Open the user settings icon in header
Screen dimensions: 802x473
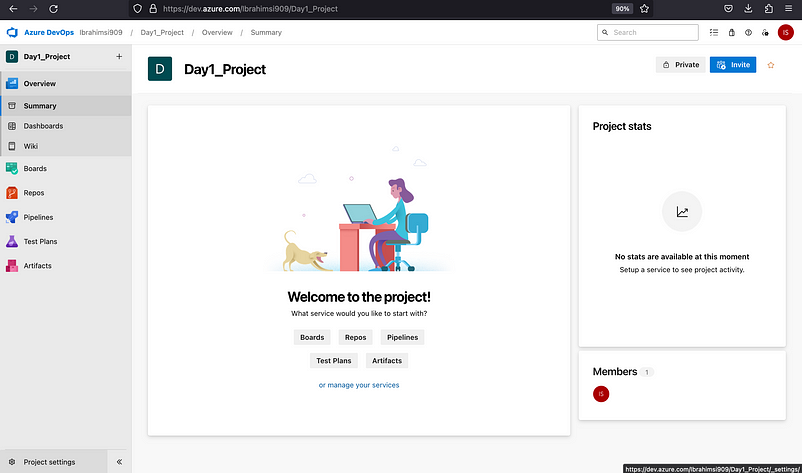click(765, 32)
